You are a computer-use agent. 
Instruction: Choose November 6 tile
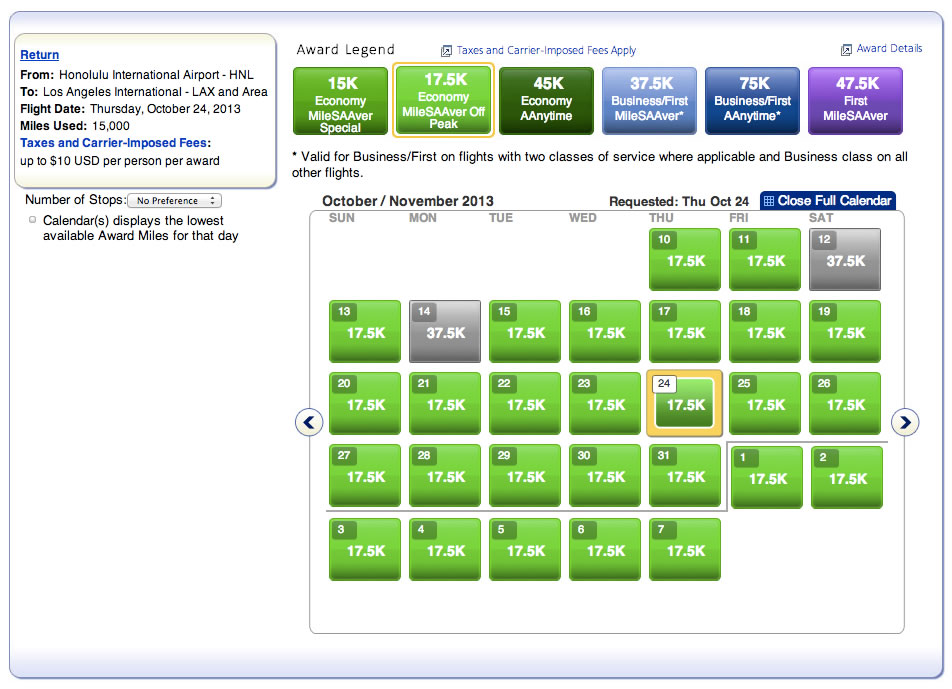tap(605, 549)
